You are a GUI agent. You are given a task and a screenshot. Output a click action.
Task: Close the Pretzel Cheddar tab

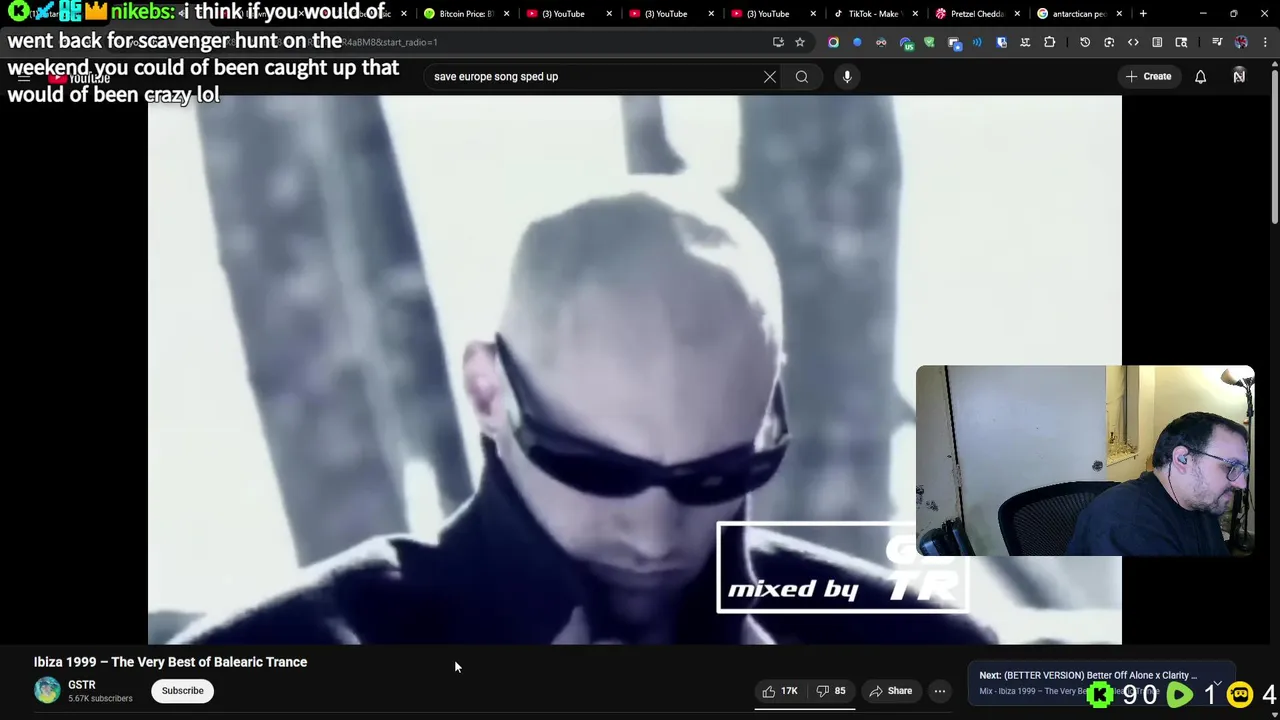click(x=1017, y=14)
